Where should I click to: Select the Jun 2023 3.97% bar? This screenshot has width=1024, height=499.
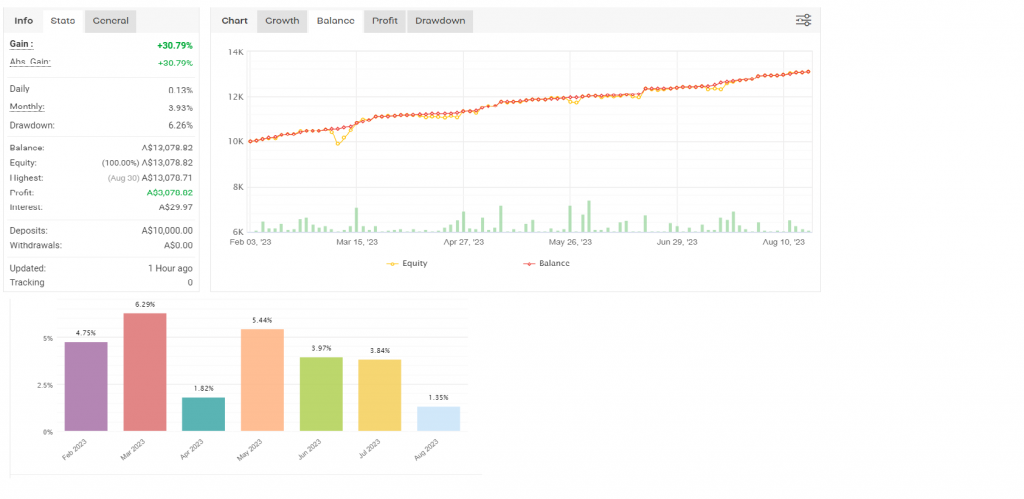(x=321, y=394)
